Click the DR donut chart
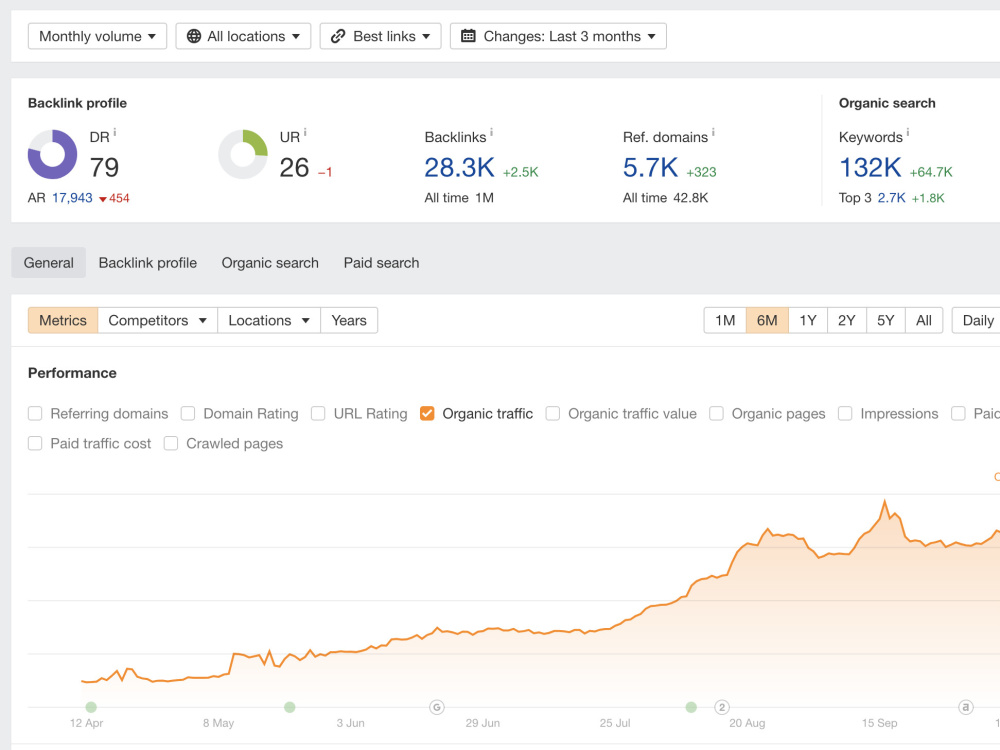 52,154
